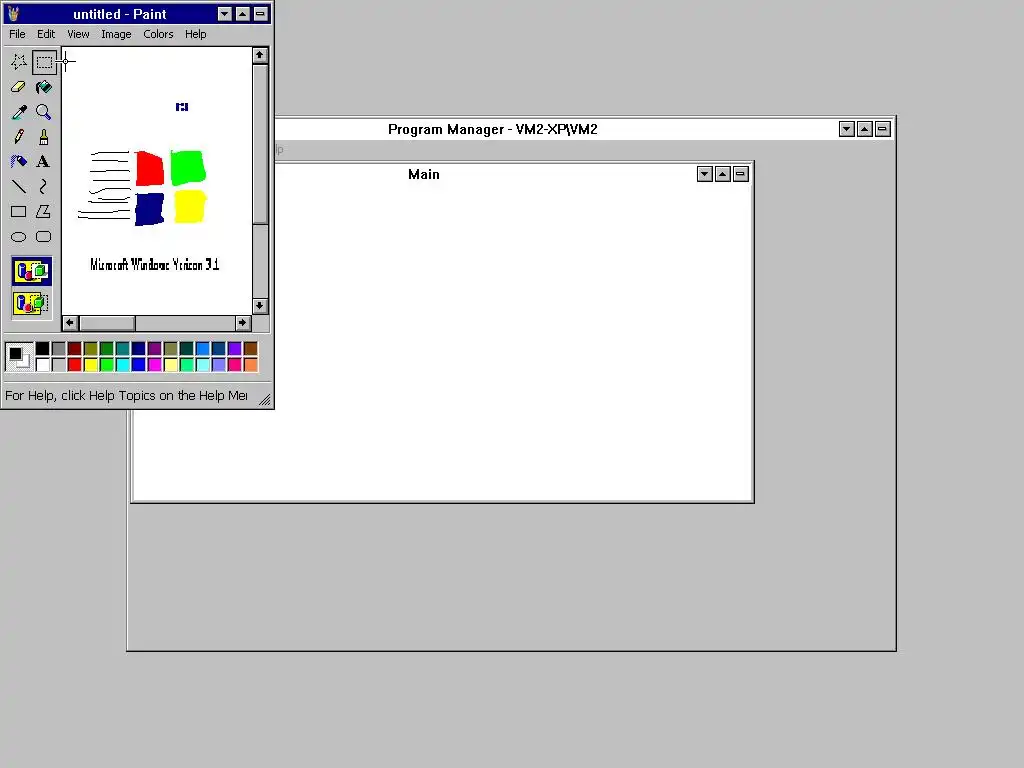Image resolution: width=1024 pixels, height=768 pixels.
Task: Choose the bright yellow palette color
Action: [x=91, y=364]
